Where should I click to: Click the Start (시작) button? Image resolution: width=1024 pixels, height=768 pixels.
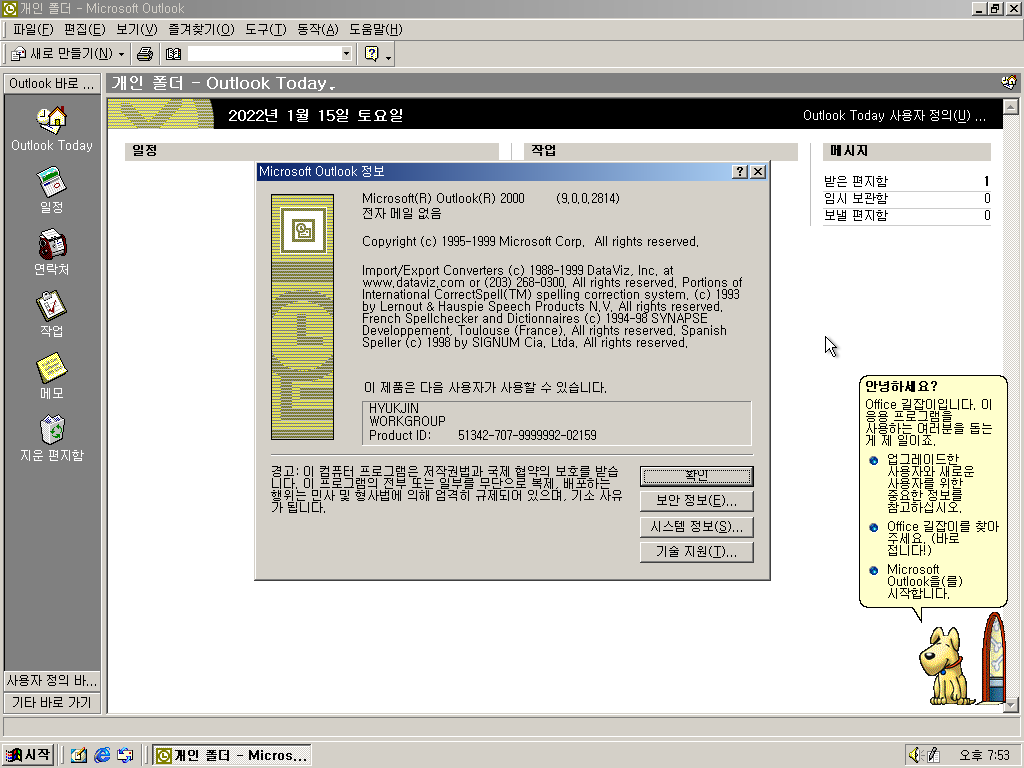click(x=27, y=755)
